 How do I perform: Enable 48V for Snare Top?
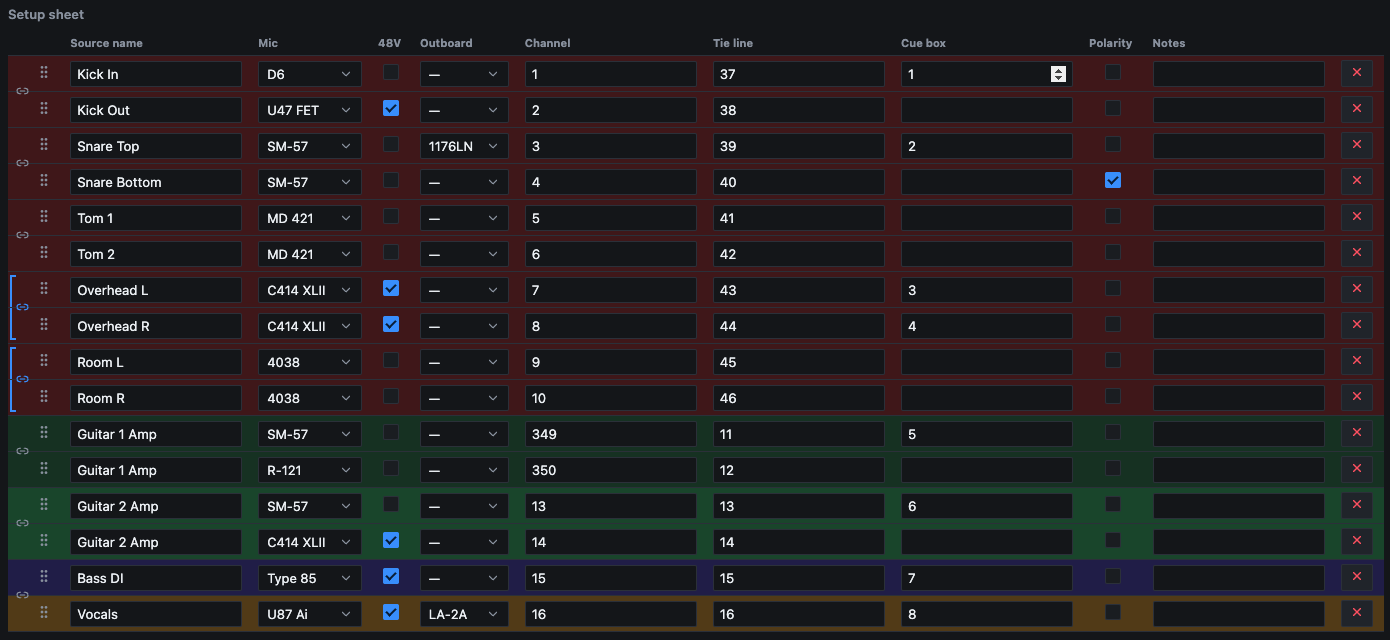(x=391, y=144)
